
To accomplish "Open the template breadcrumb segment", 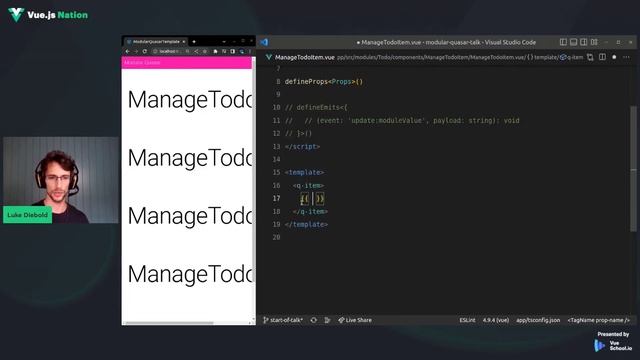I will (542, 57).
